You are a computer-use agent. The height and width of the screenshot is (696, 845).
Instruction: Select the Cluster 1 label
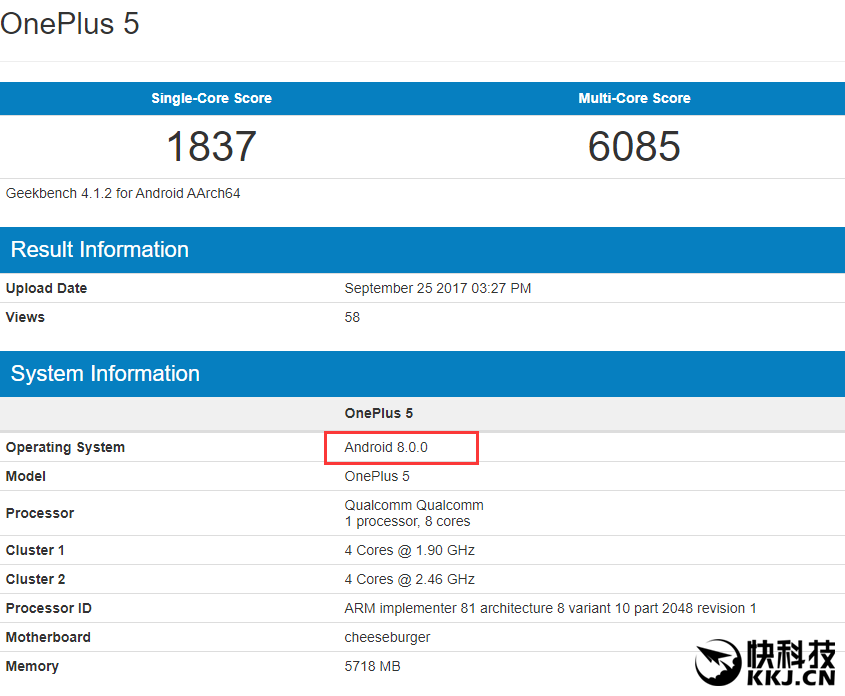point(35,550)
